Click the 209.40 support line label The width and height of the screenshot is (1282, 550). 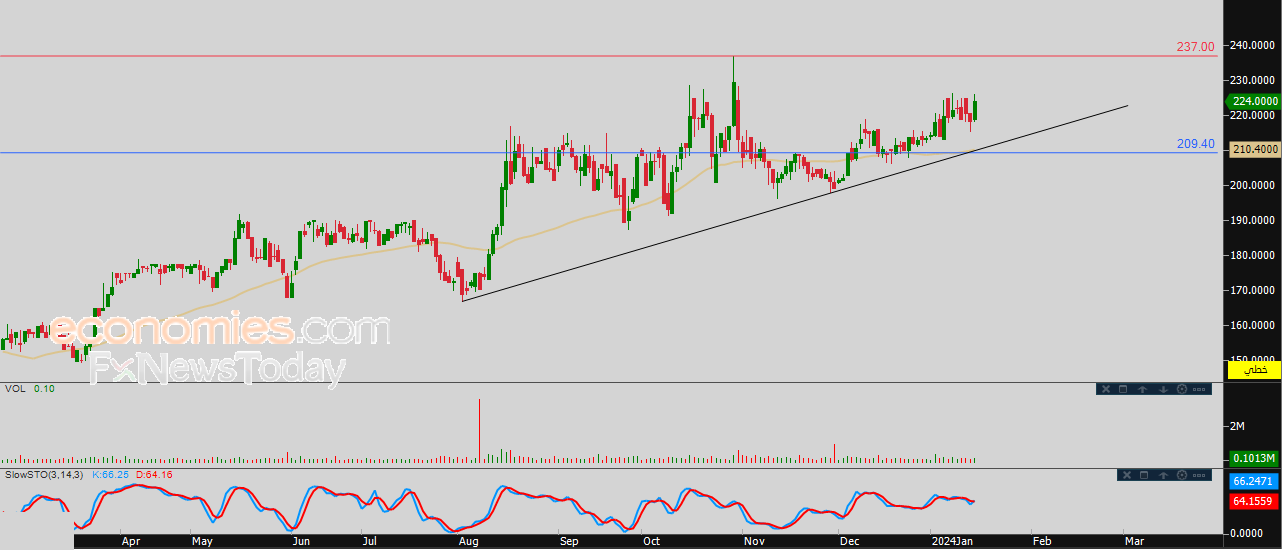click(1195, 144)
